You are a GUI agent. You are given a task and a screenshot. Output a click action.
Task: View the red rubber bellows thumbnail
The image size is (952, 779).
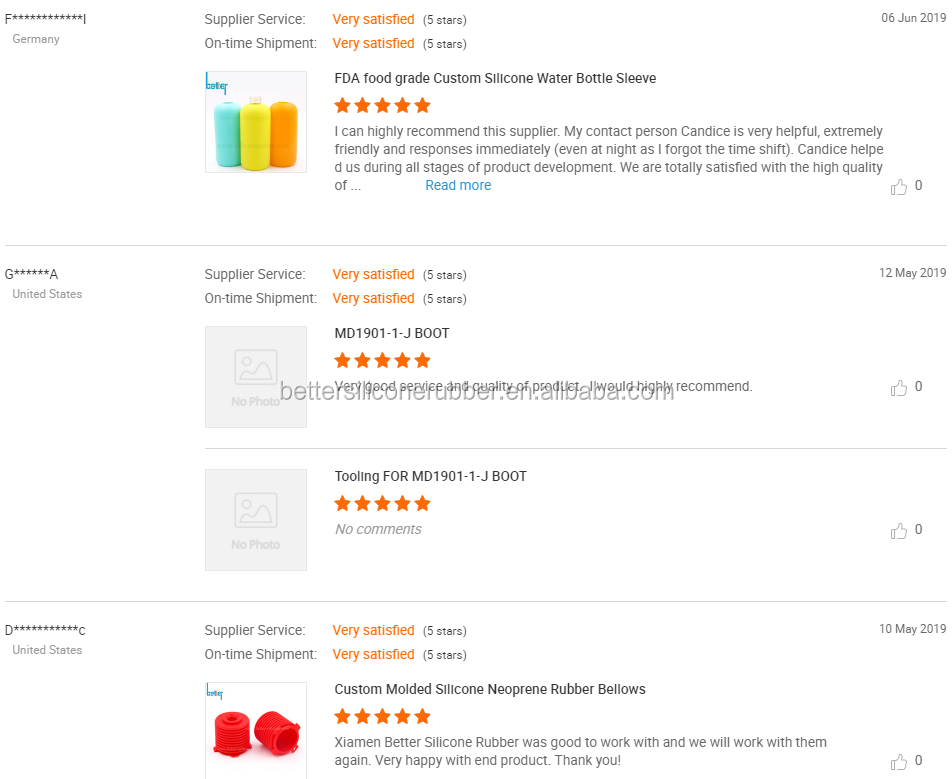click(x=256, y=730)
